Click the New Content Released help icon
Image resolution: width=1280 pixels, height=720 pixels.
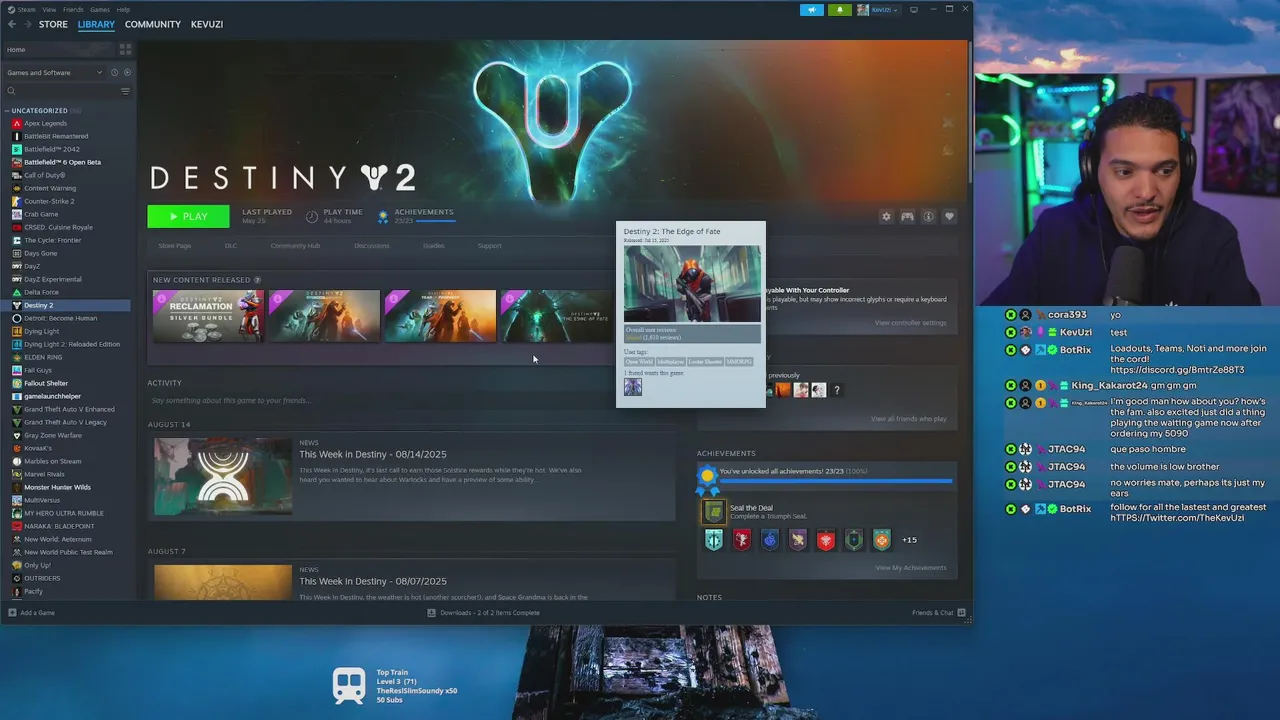click(x=257, y=280)
